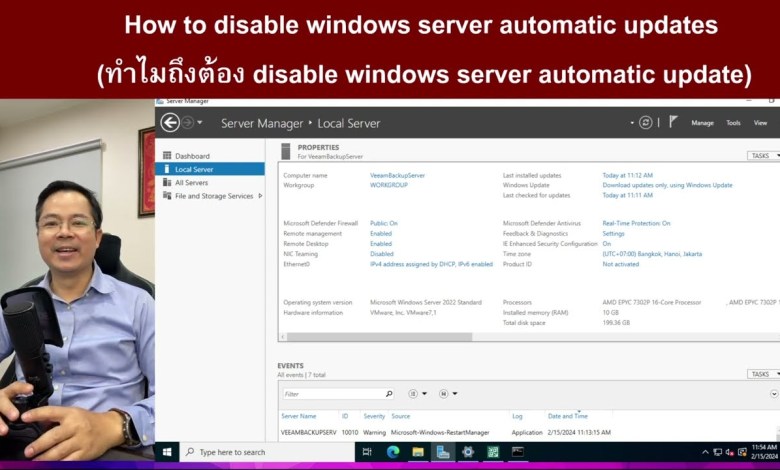Click the Dashboard grid icon
This screenshot has height=470, width=780.
point(167,156)
